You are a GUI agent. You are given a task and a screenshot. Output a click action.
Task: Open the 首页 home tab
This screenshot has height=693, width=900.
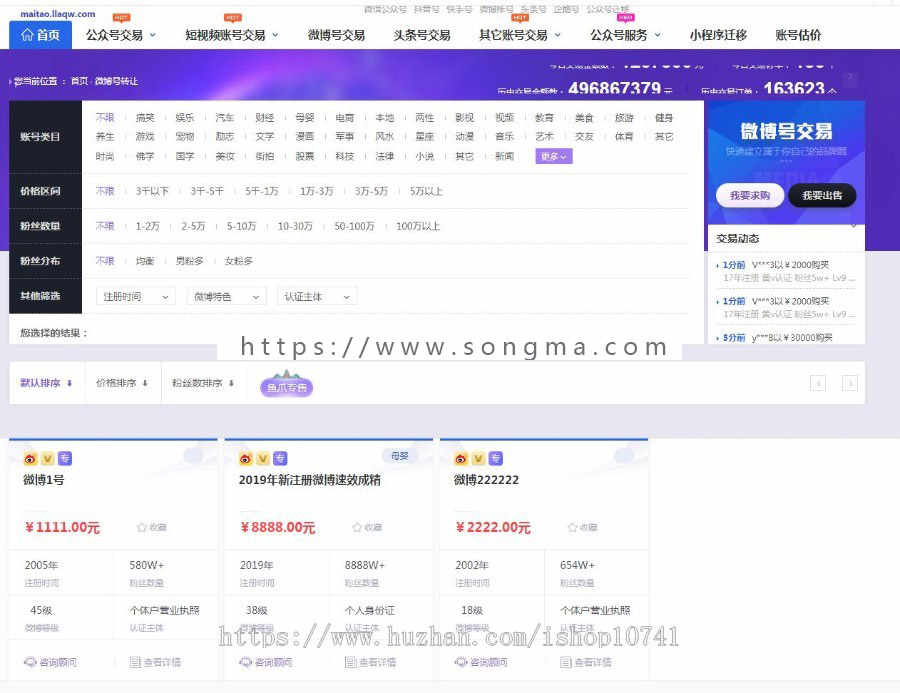(x=40, y=35)
